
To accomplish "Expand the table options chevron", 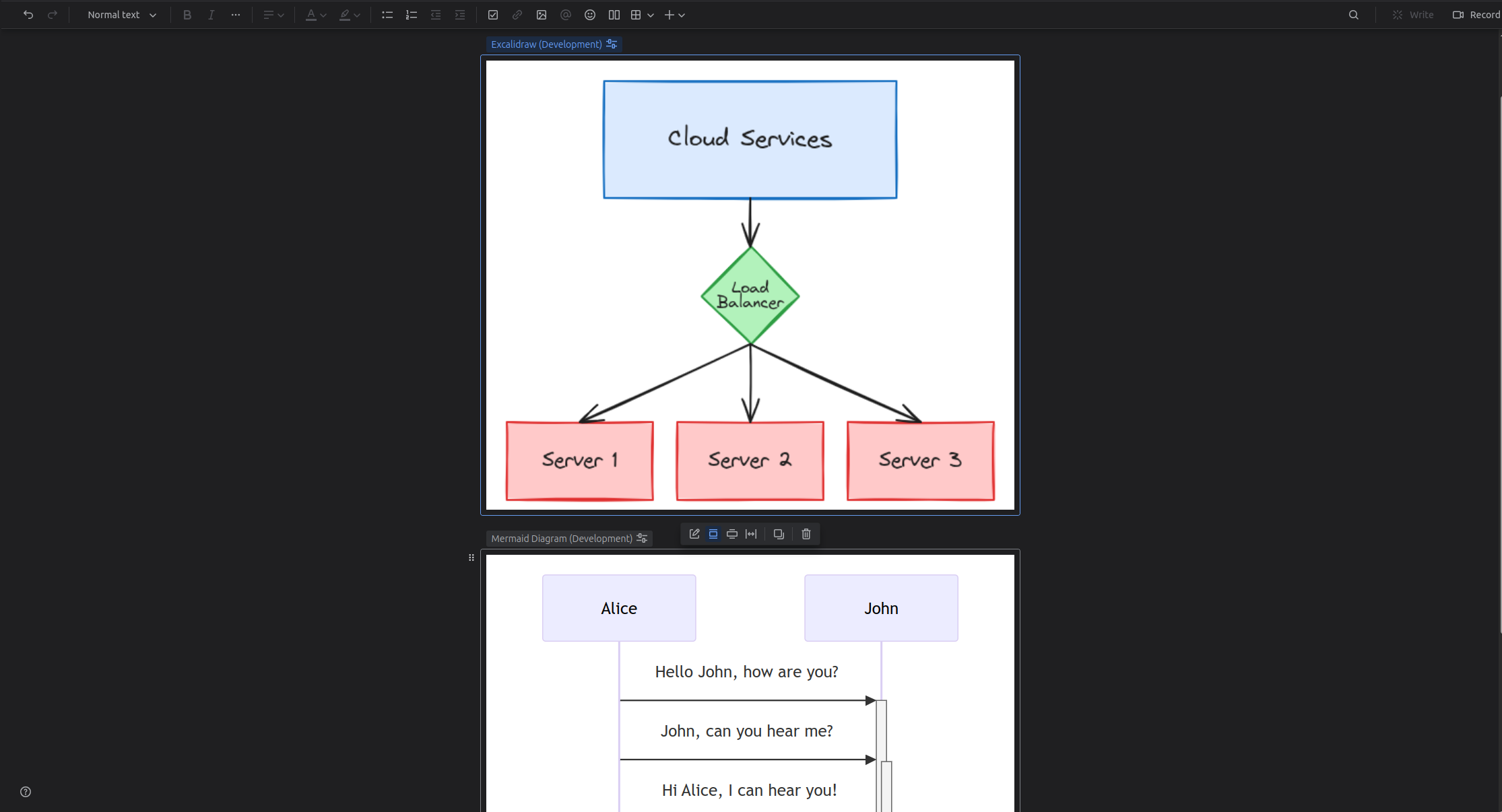I will (x=651, y=15).
